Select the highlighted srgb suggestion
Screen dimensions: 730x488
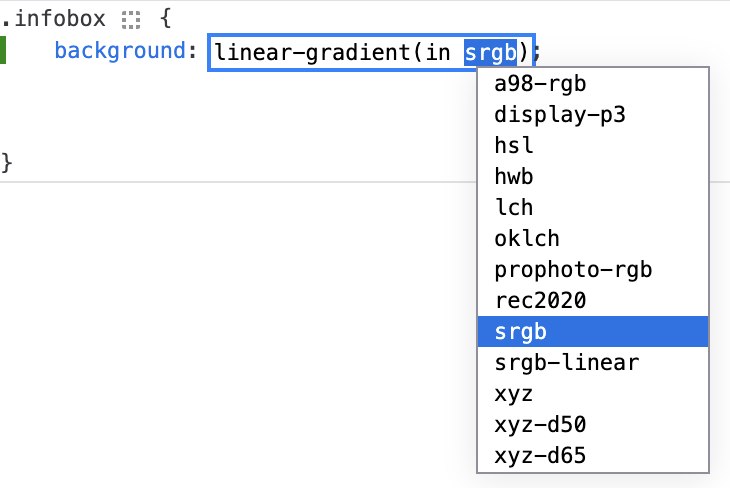(520, 332)
